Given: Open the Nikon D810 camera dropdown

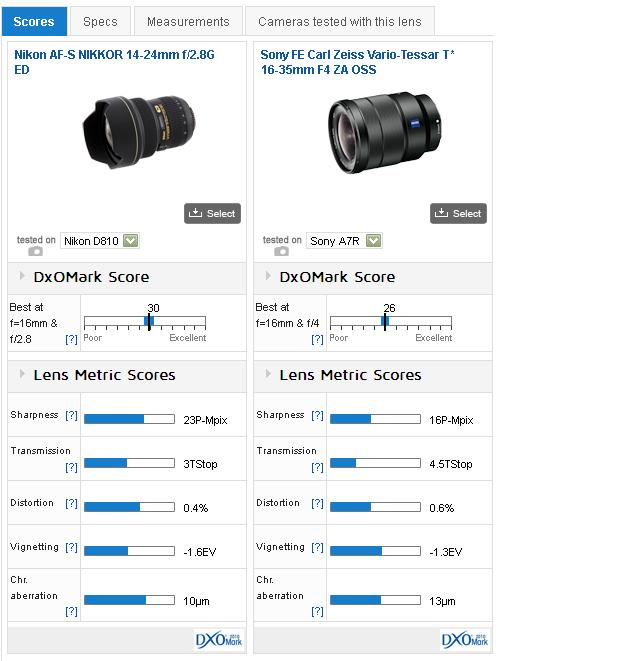Looking at the screenshot, I should click(x=99, y=241).
